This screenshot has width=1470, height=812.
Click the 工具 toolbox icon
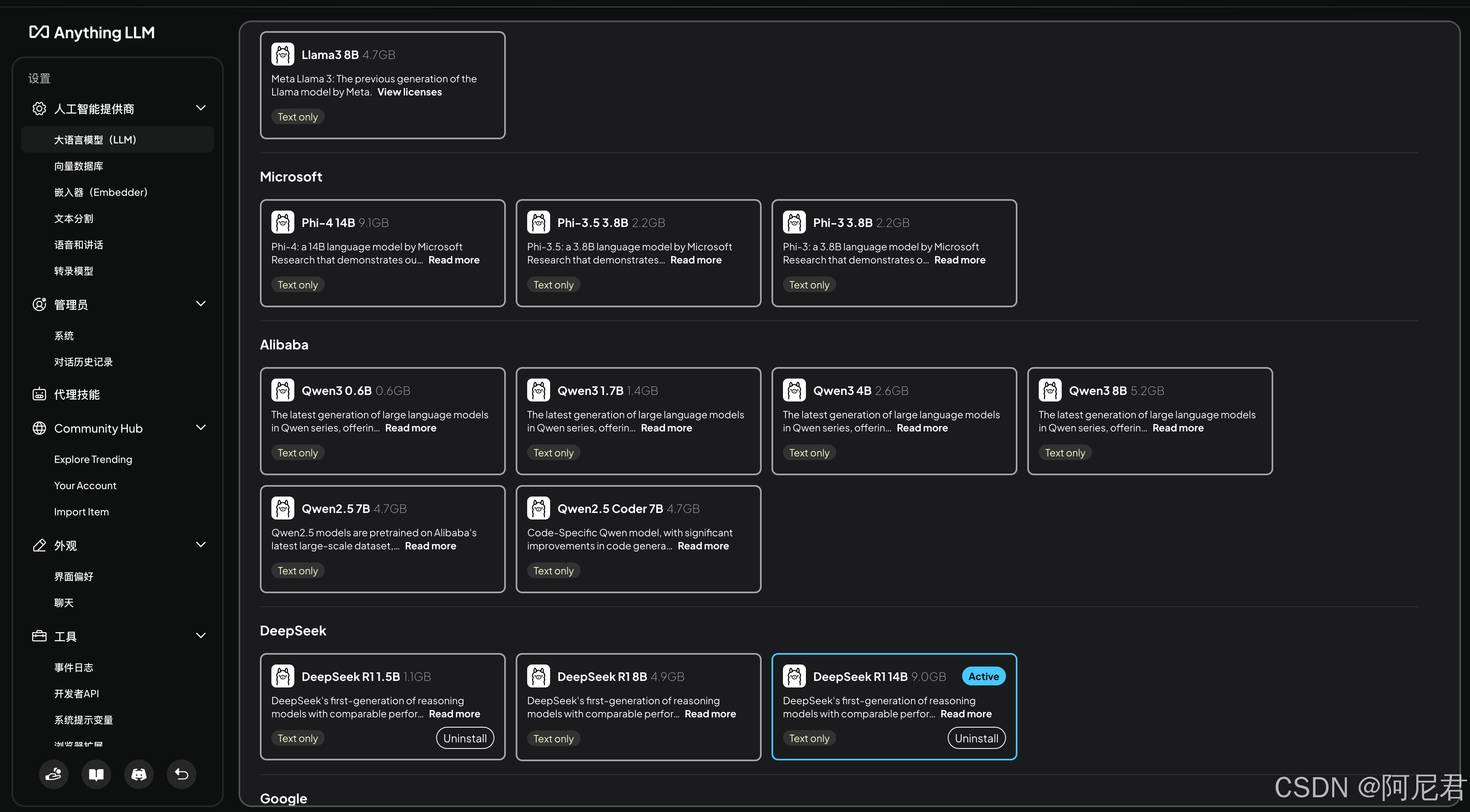pyautogui.click(x=39, y=636)
